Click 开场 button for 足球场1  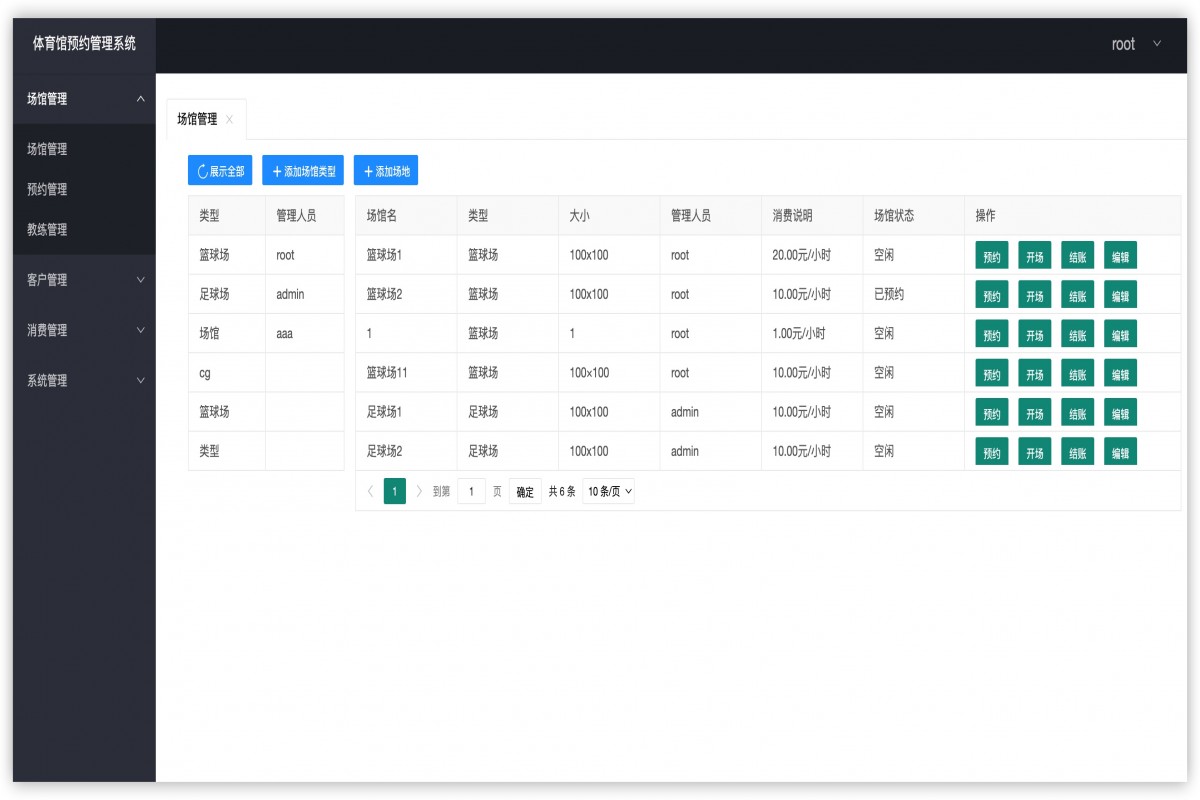tap(1034, 412)
